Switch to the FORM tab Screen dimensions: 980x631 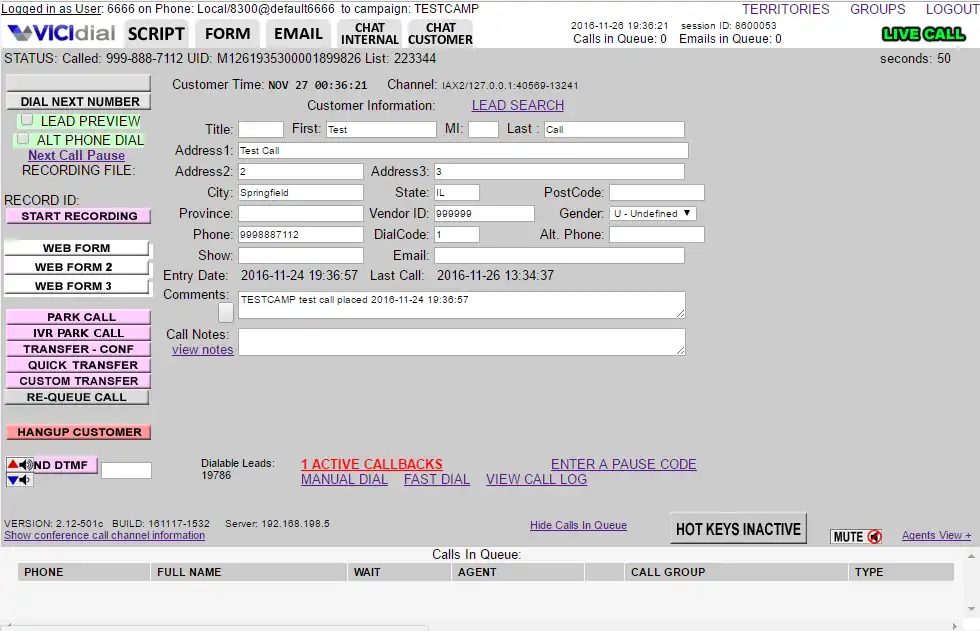click(228, 34)
